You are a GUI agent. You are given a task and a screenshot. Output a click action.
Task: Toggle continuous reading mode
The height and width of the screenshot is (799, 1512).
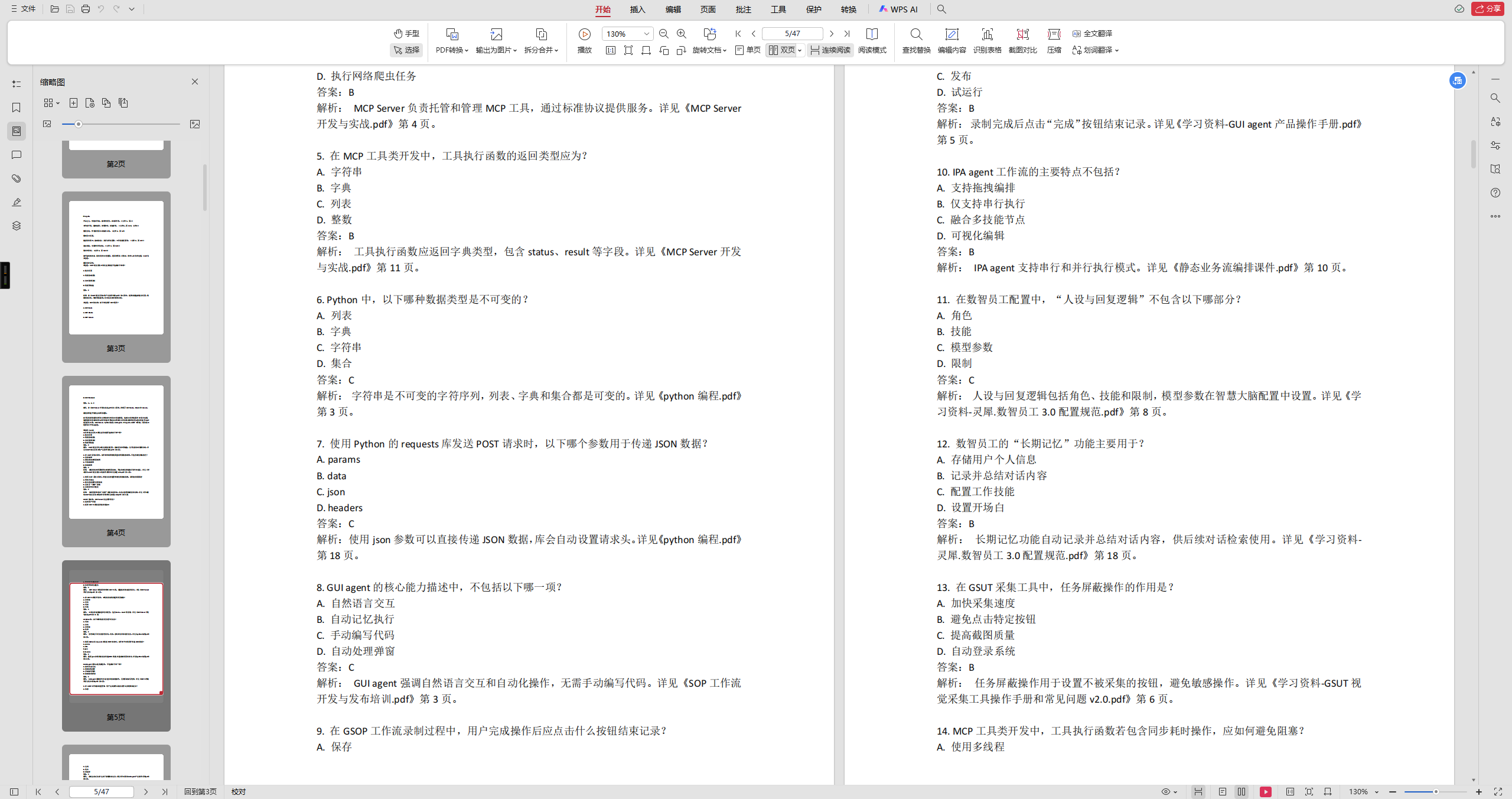coord(830,50)
